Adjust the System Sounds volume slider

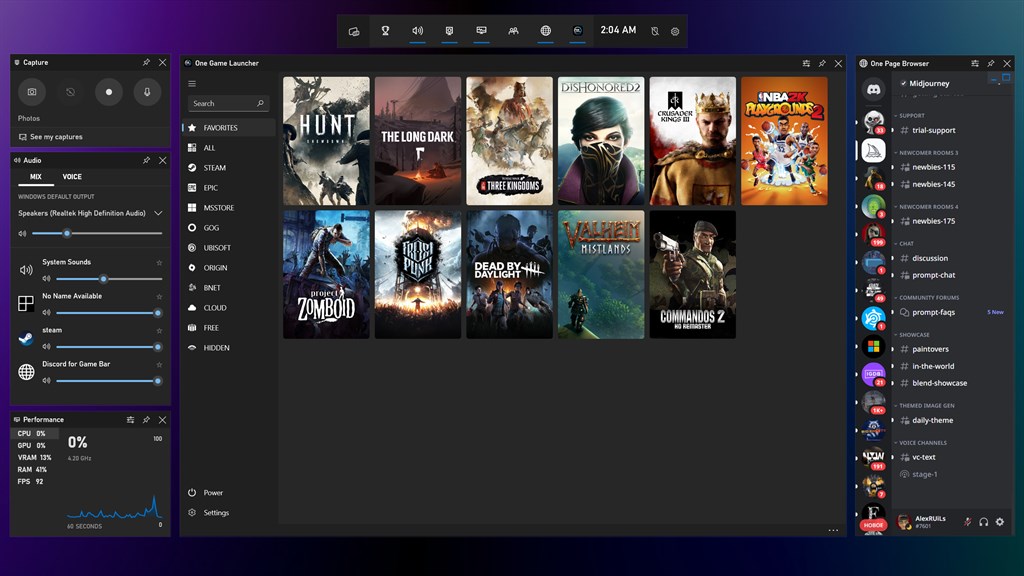pos(109,279)
